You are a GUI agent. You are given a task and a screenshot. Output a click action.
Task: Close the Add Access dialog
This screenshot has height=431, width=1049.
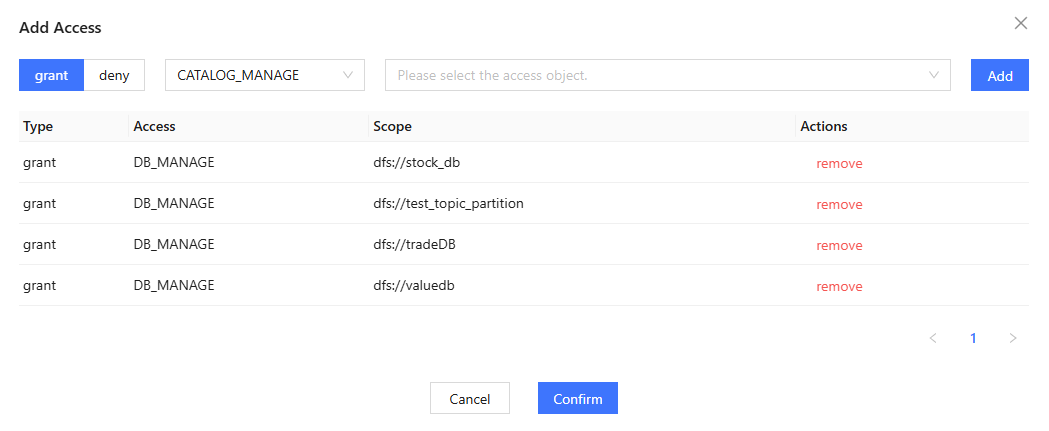coord(1021,23)
